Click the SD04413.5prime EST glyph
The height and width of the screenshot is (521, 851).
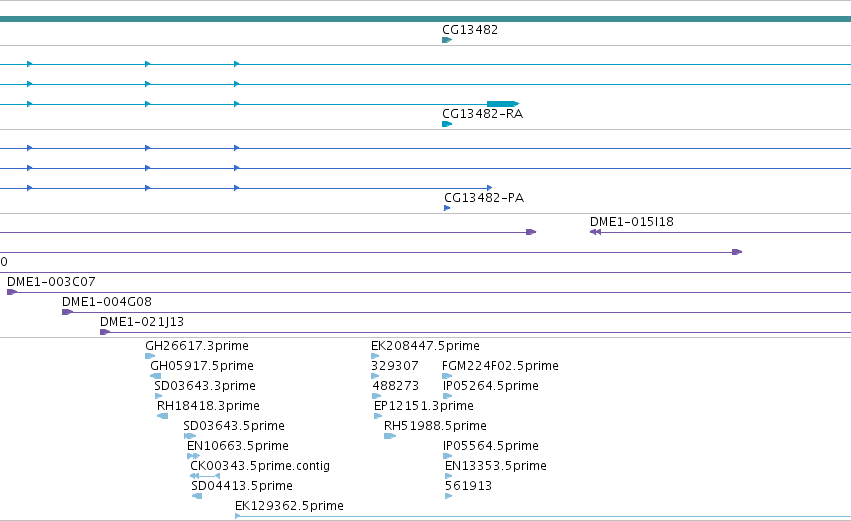[x=197, y=496]
